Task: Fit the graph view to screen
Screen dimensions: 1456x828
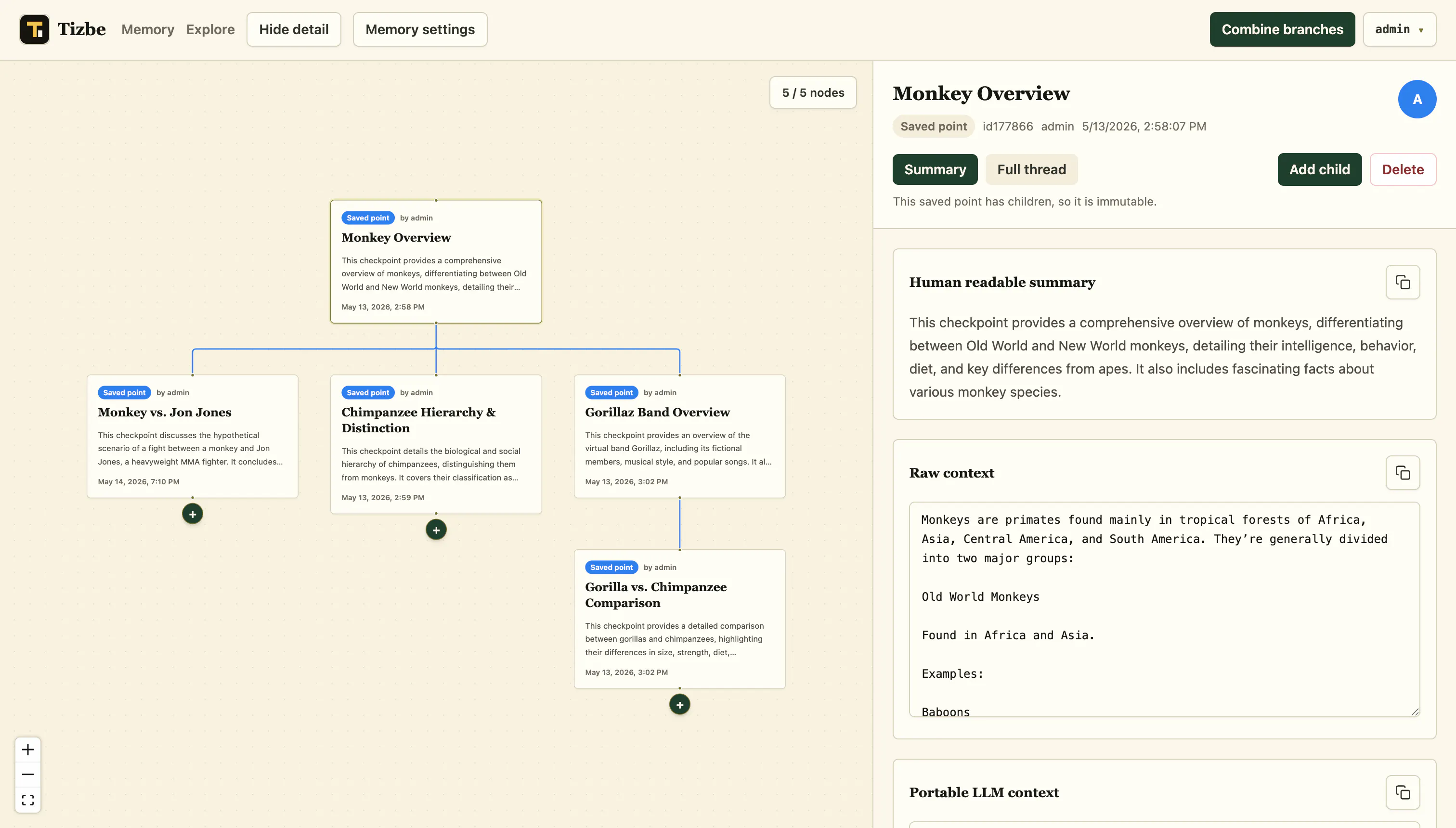Action: tap(28, 800)
